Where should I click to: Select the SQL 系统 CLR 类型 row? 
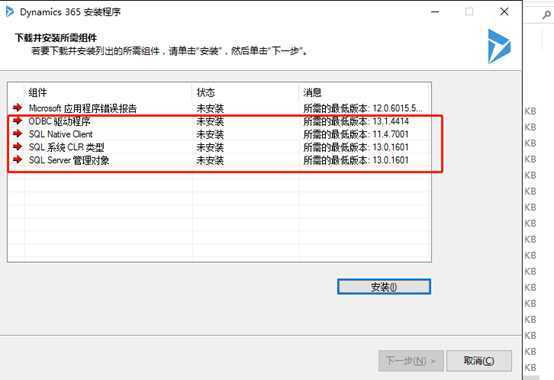click(x=219, y=147)
